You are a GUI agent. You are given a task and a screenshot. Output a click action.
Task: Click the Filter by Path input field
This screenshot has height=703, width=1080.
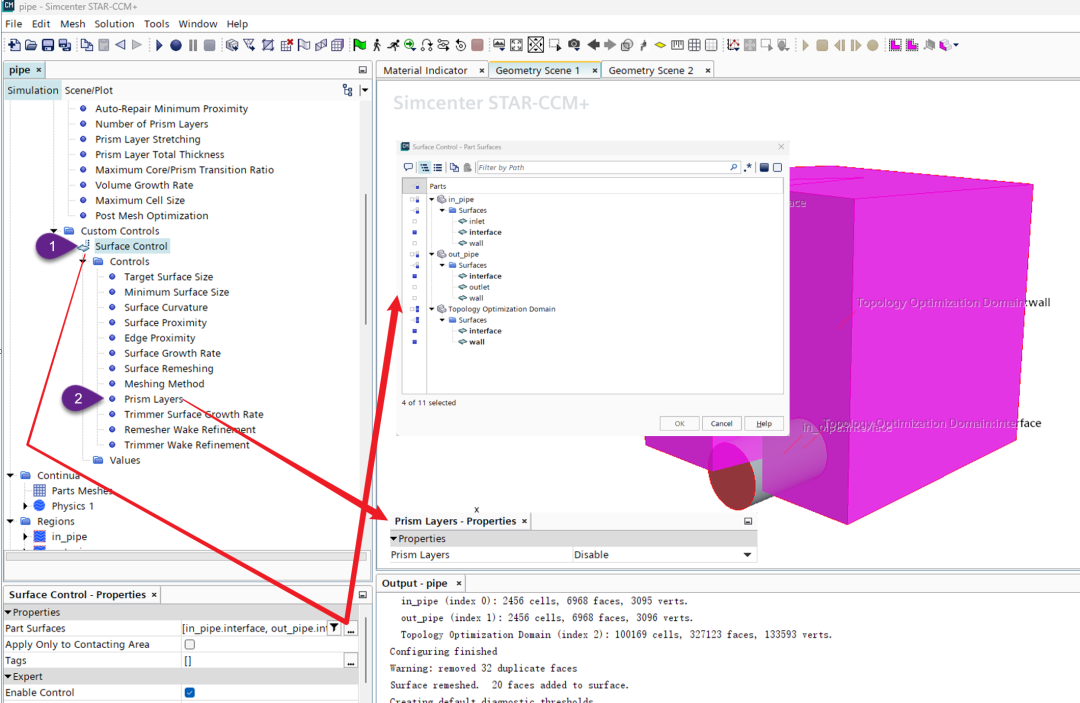(608, 167)
